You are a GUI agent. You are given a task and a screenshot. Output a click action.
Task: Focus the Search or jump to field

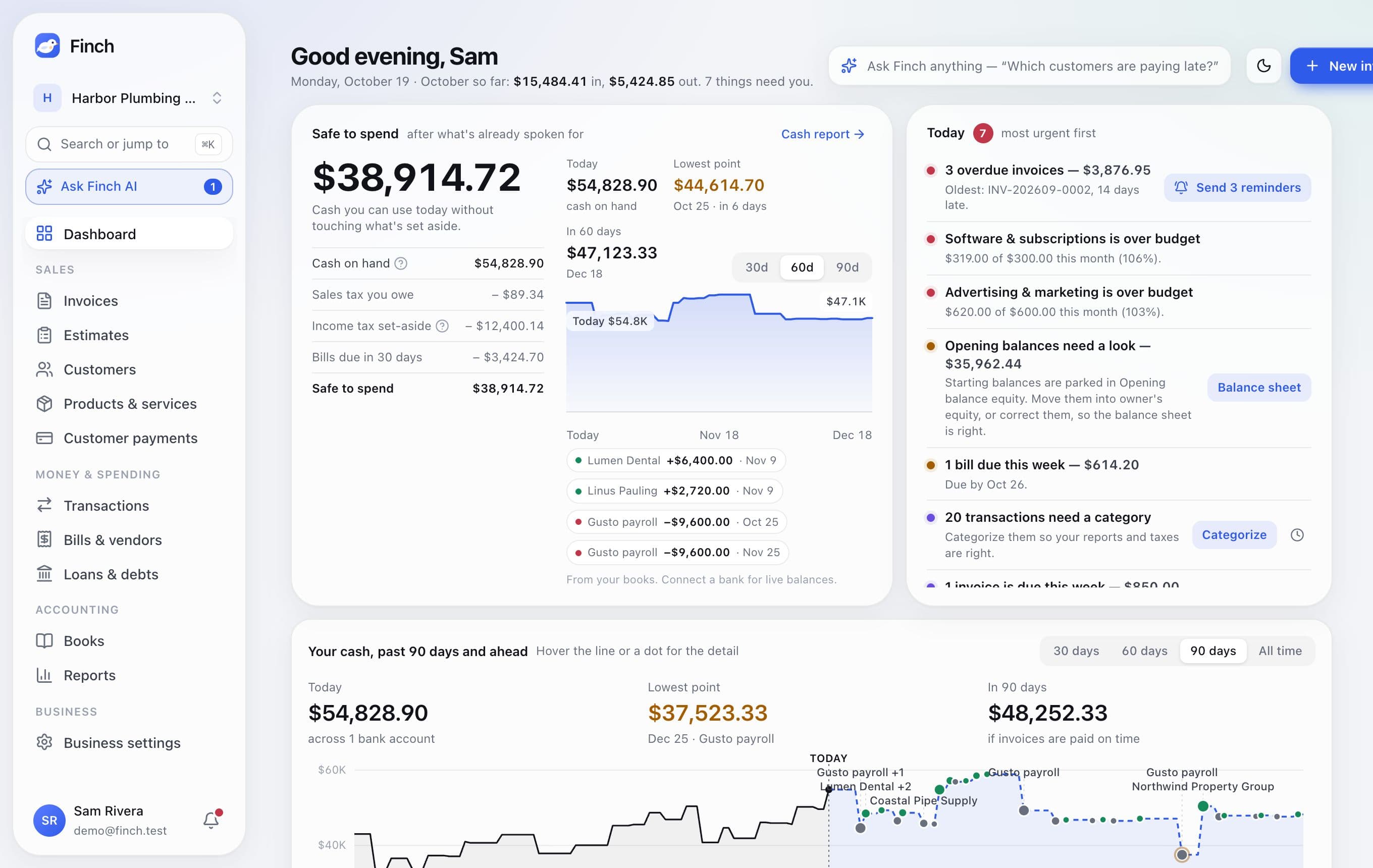tap(129, 144)
